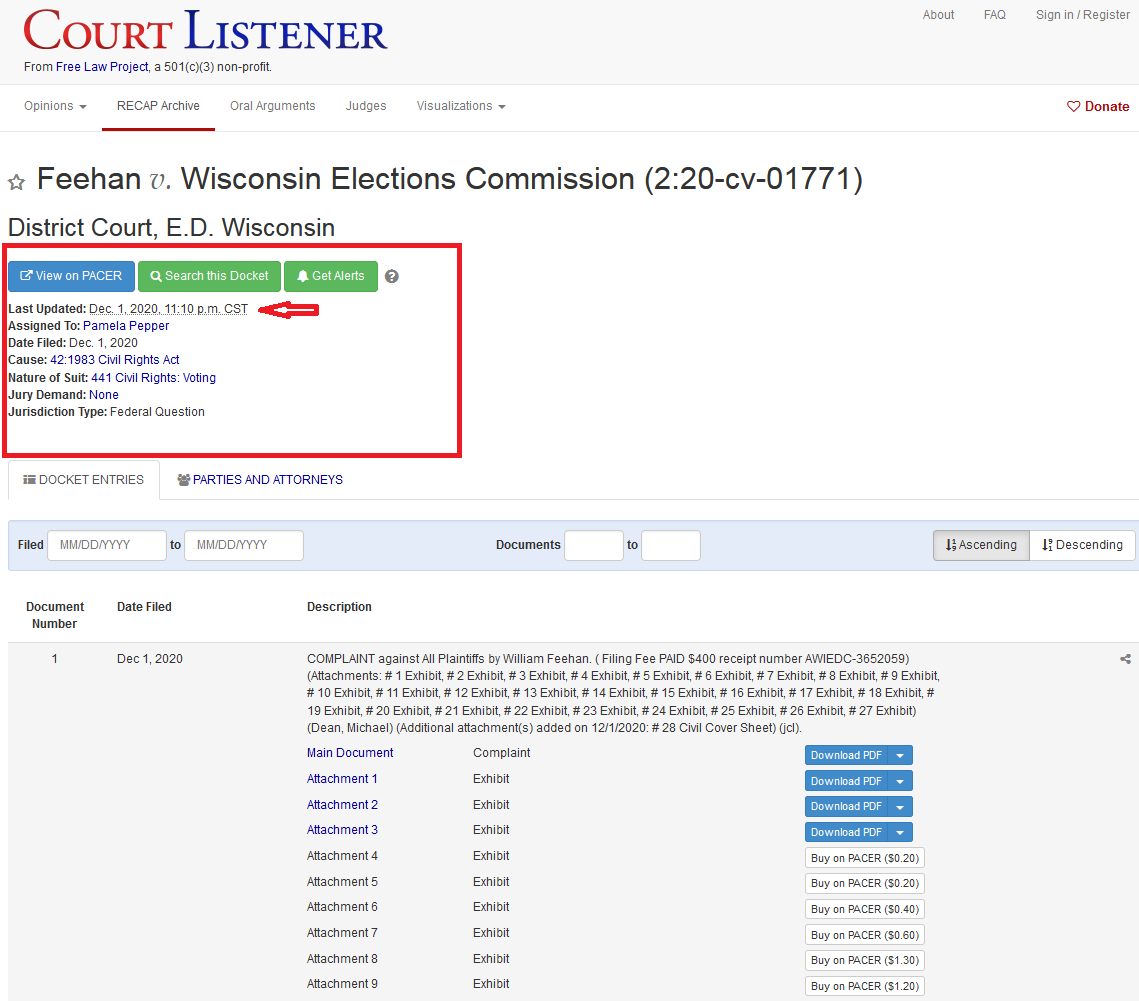Switch to Parties and Attorneys tab

pyautogui.click(x=260, y=479)
